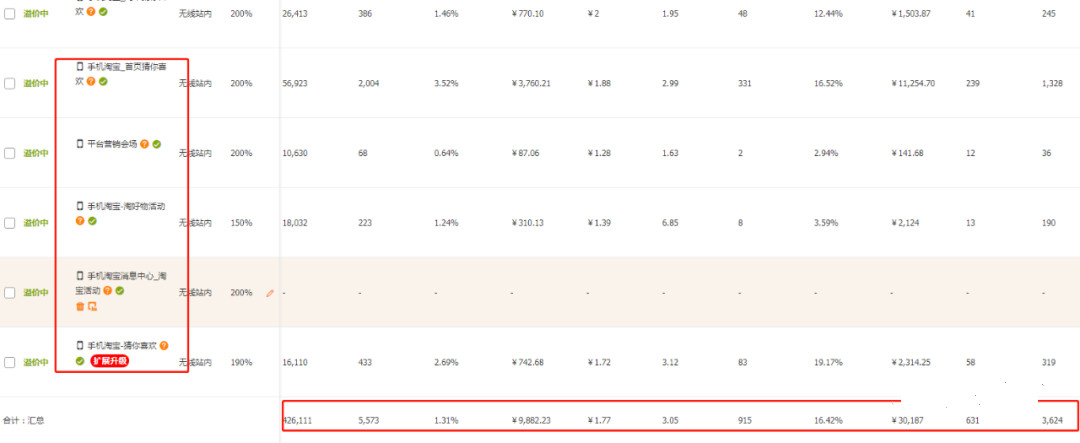Check the 手机淘宝-猜你喜欢 row checkbox
This screenshot has height=443, width=1080.
(x=10, y=362)
